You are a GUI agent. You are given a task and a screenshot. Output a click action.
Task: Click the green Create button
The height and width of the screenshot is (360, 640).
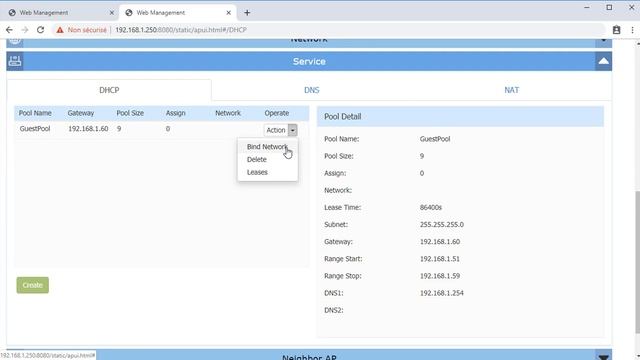33,285
